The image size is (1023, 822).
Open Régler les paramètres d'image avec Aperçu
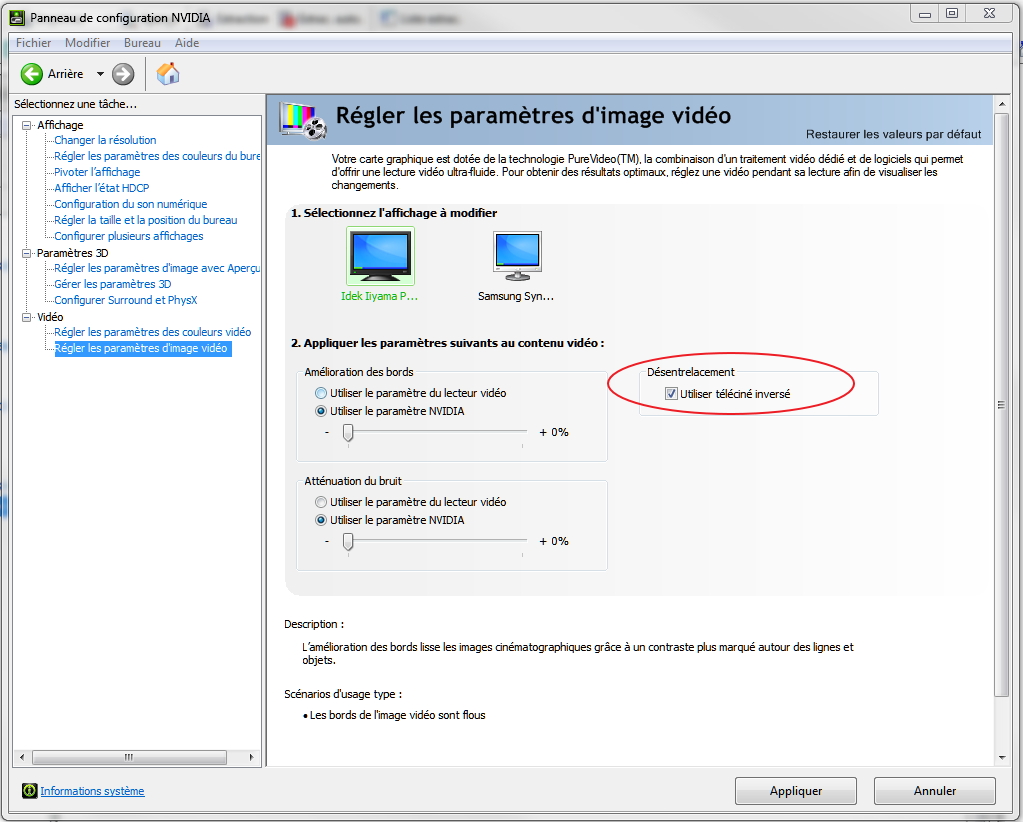[x=157, y=268]
